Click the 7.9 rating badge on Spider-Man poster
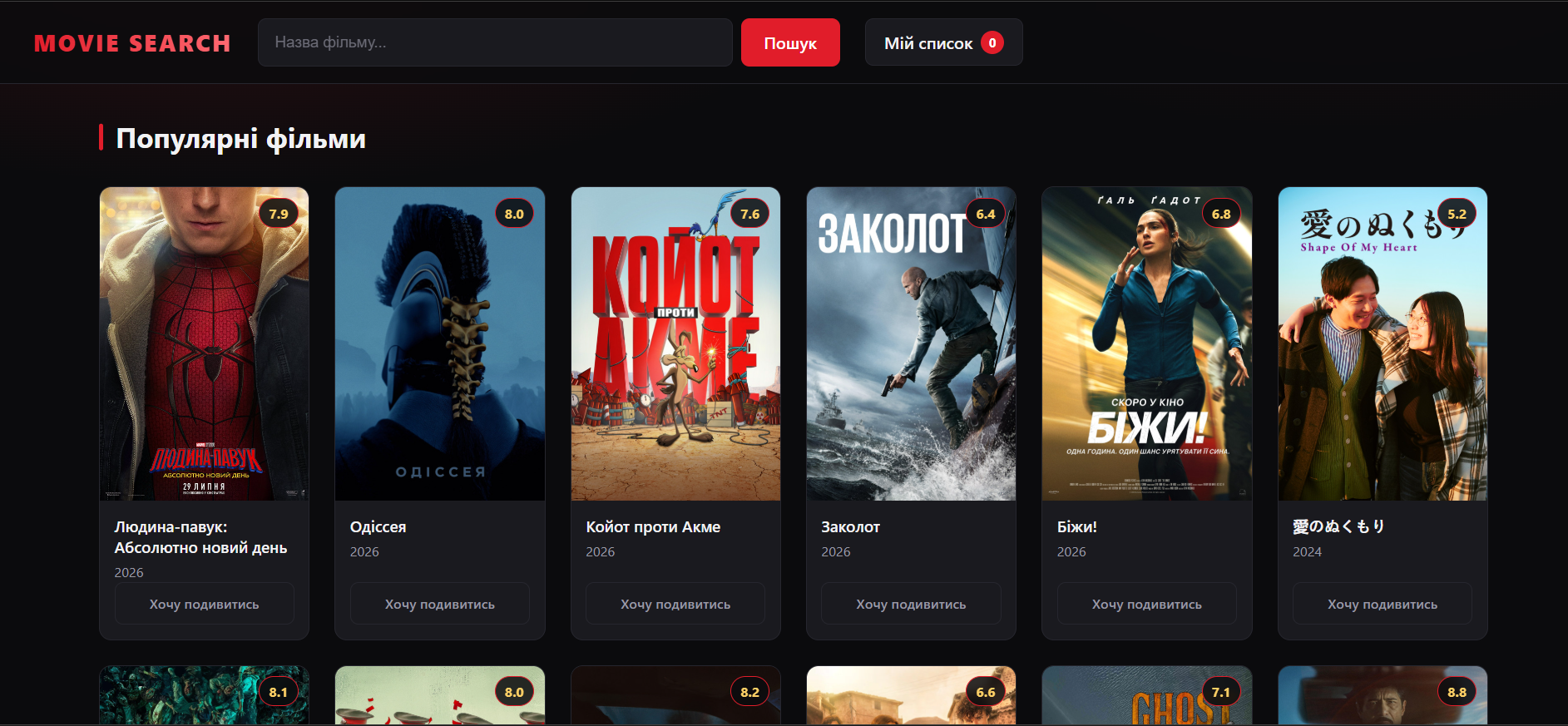 (279, 214)
